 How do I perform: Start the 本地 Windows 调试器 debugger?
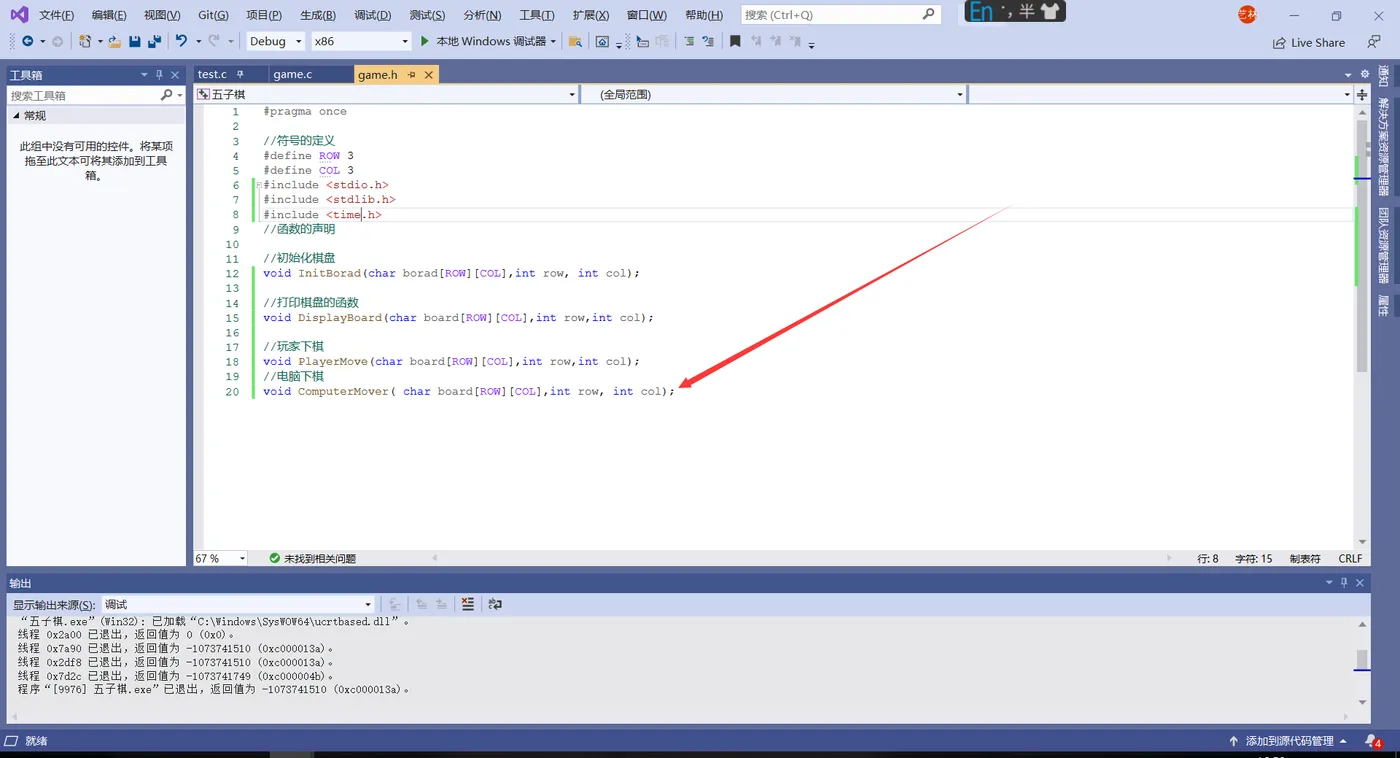(x=485, y=41)
